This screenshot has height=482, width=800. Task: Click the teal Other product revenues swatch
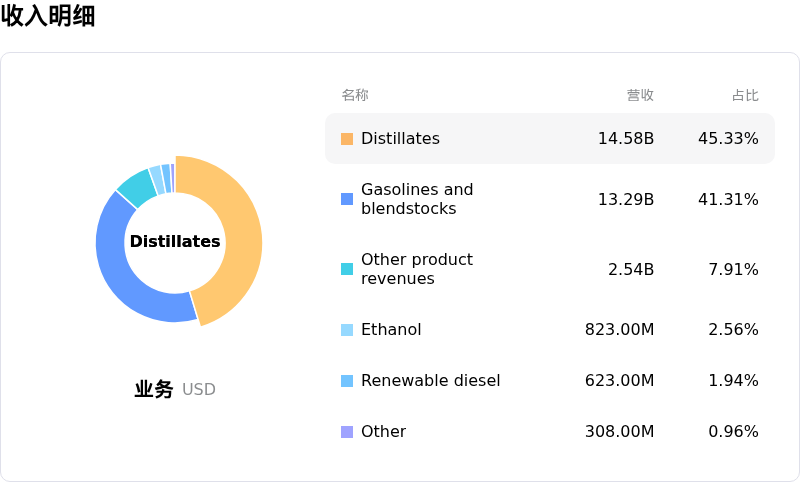click(347, 269)
